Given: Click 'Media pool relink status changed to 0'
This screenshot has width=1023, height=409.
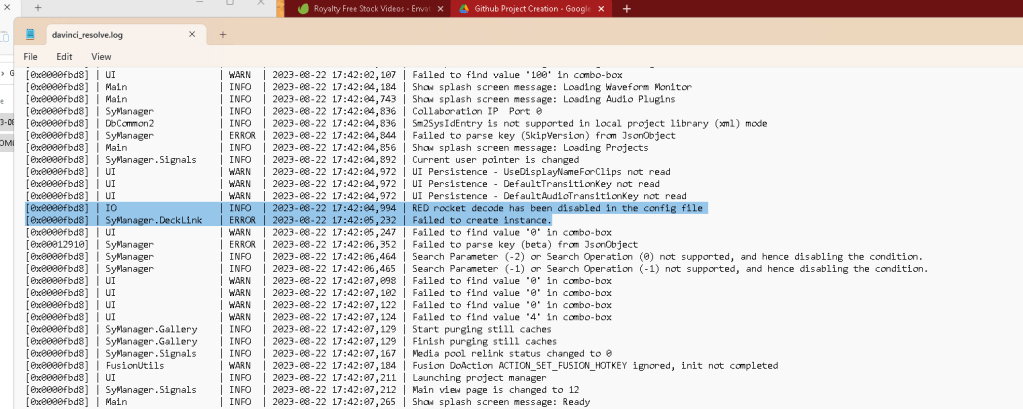Looking at the screenshot, I should 511,354.
